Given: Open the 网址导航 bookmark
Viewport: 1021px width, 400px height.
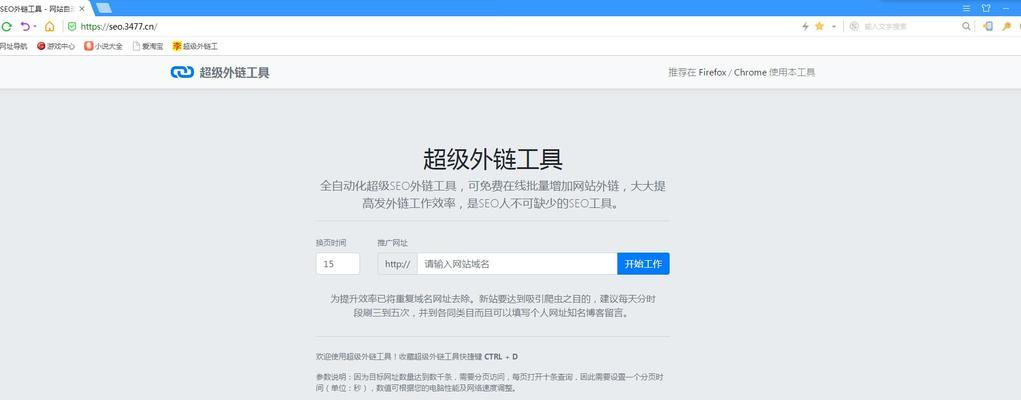Looking at the screenshot, I should tap(13, 46).
